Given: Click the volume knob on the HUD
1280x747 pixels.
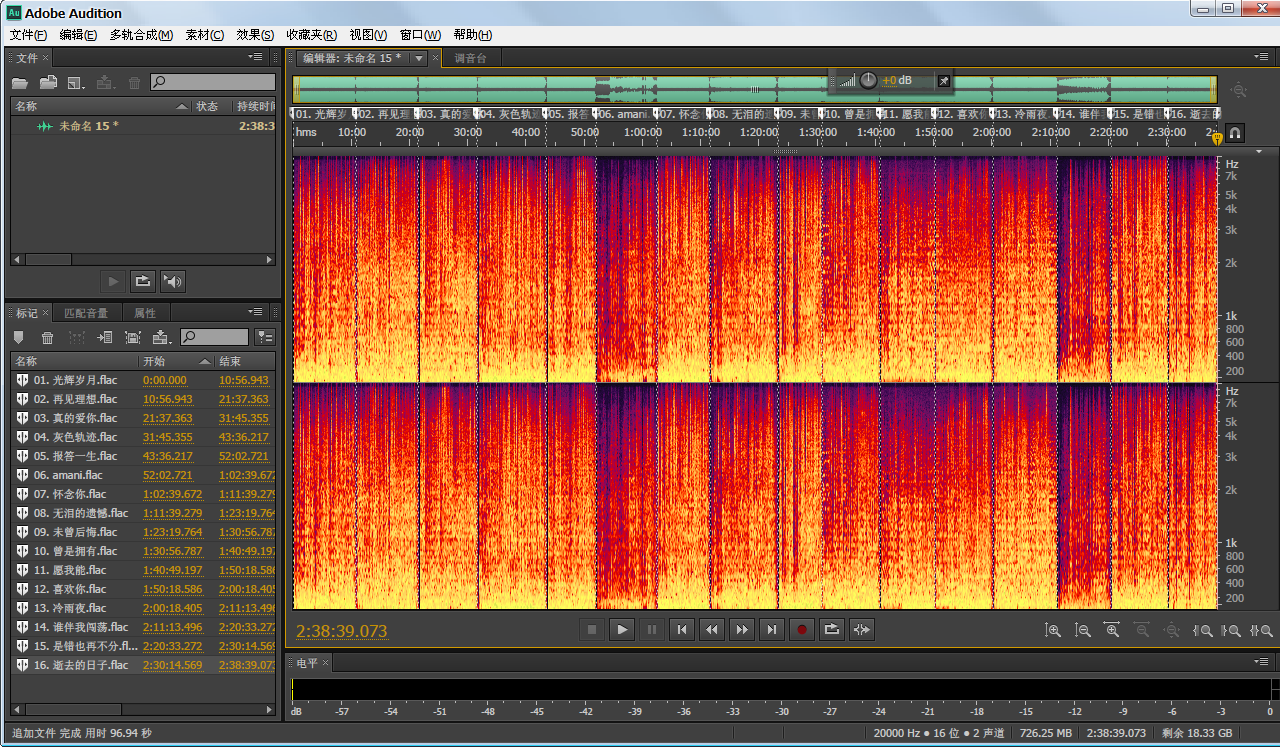Looking at the screenshot, I should (868, 80).
